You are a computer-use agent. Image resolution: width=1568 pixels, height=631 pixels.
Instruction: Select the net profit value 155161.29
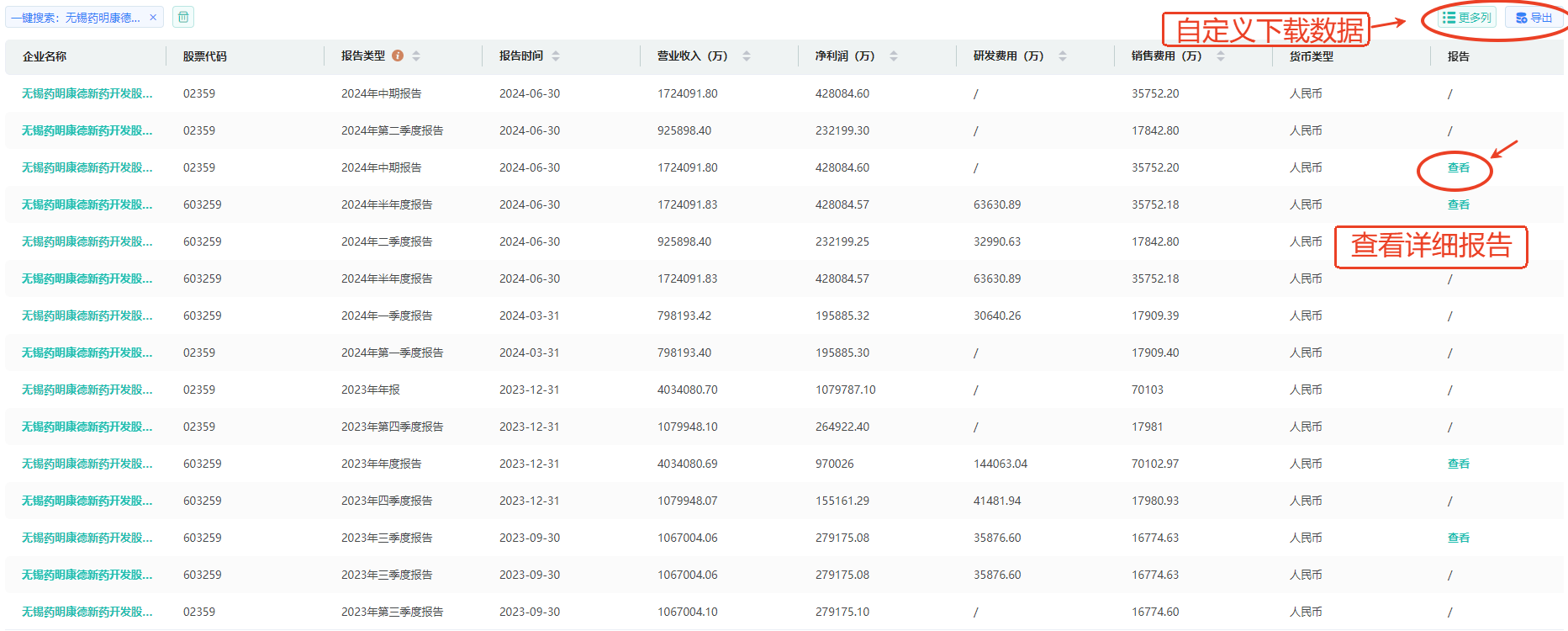coord(842,501)
